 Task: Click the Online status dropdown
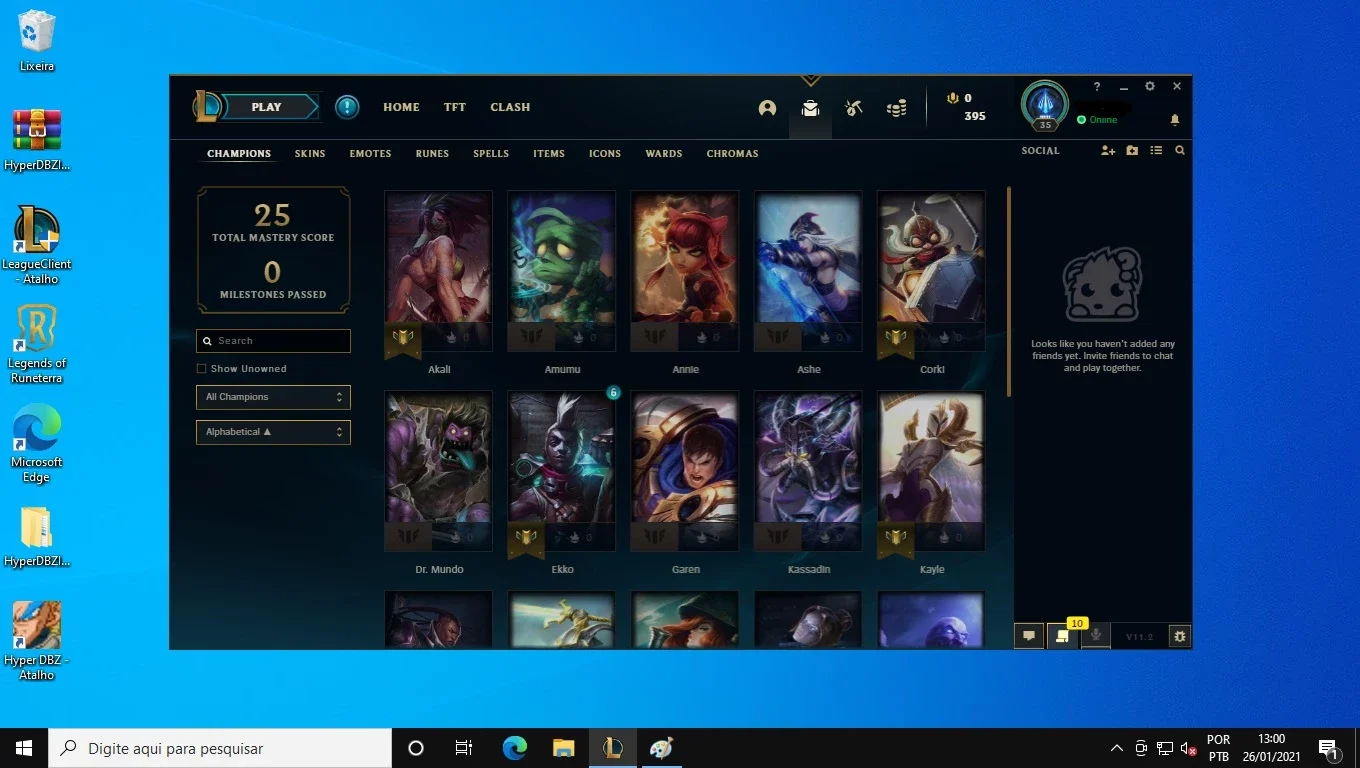[x=1097, y=120]
